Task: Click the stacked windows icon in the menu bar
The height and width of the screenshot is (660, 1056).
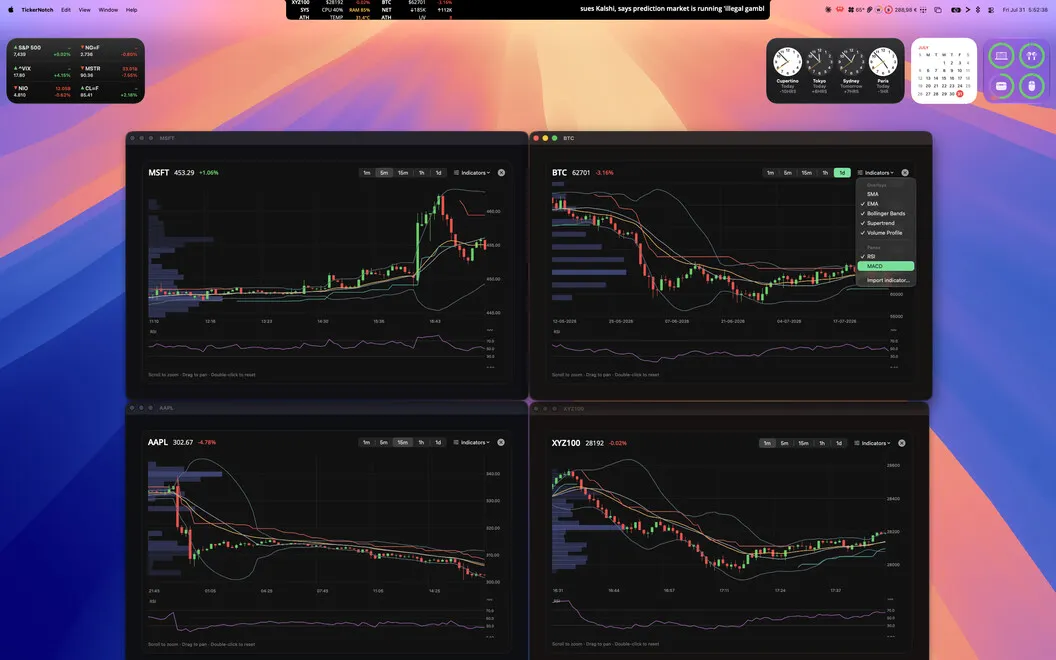Action: (937, 9)
